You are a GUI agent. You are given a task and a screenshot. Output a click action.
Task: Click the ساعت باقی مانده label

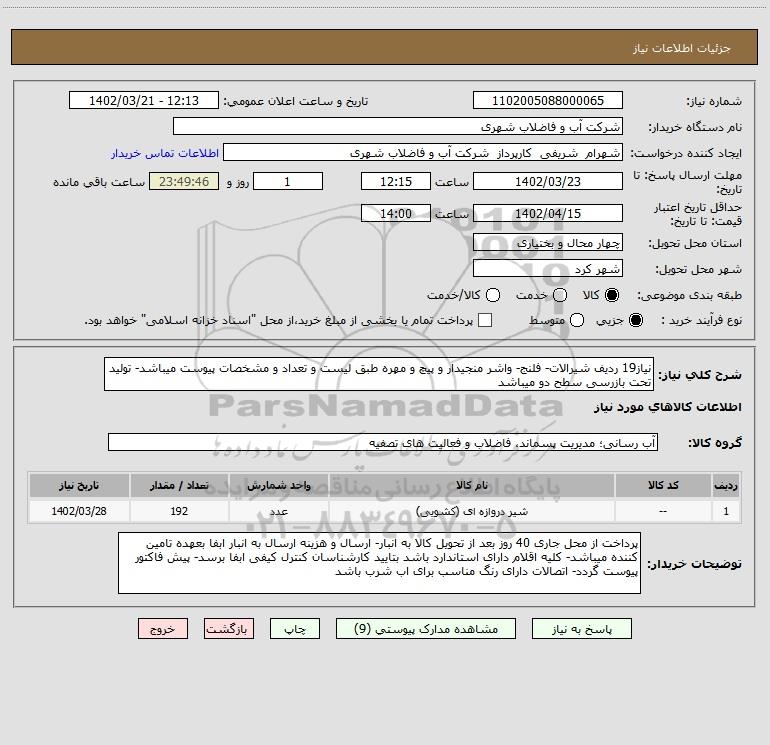point(99,182)
